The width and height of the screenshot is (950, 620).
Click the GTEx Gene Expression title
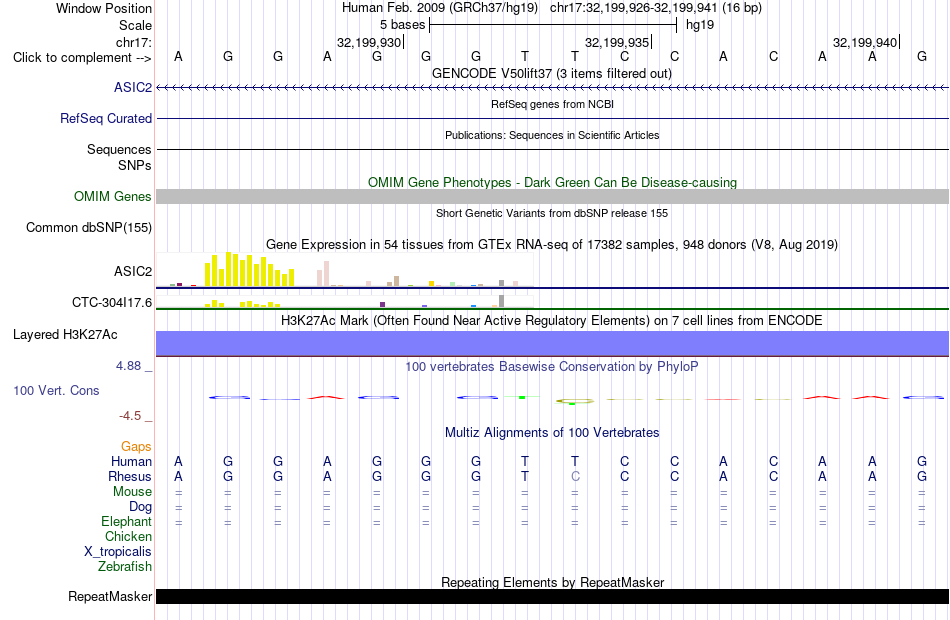(552, 244)
